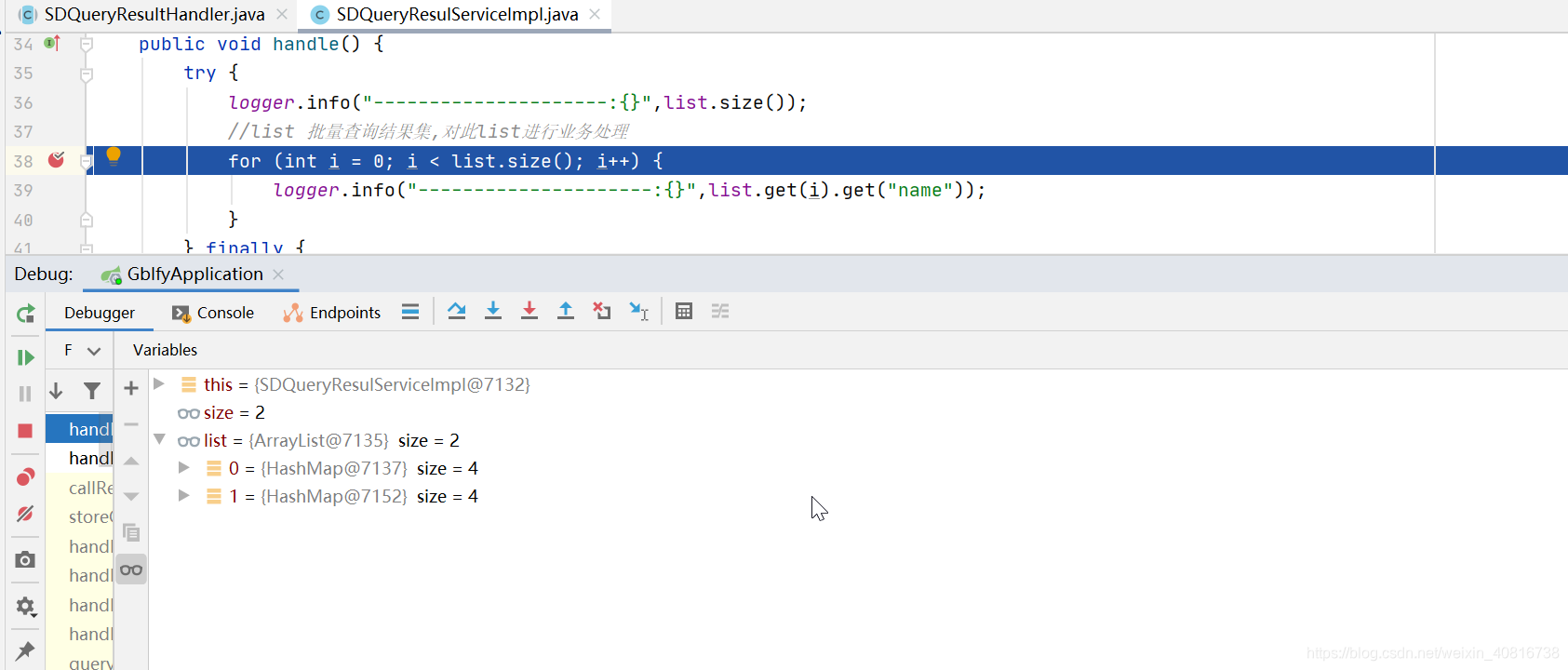Toggle breakpoint on line 38
The image size is (1568, 670).
(57, 160)
